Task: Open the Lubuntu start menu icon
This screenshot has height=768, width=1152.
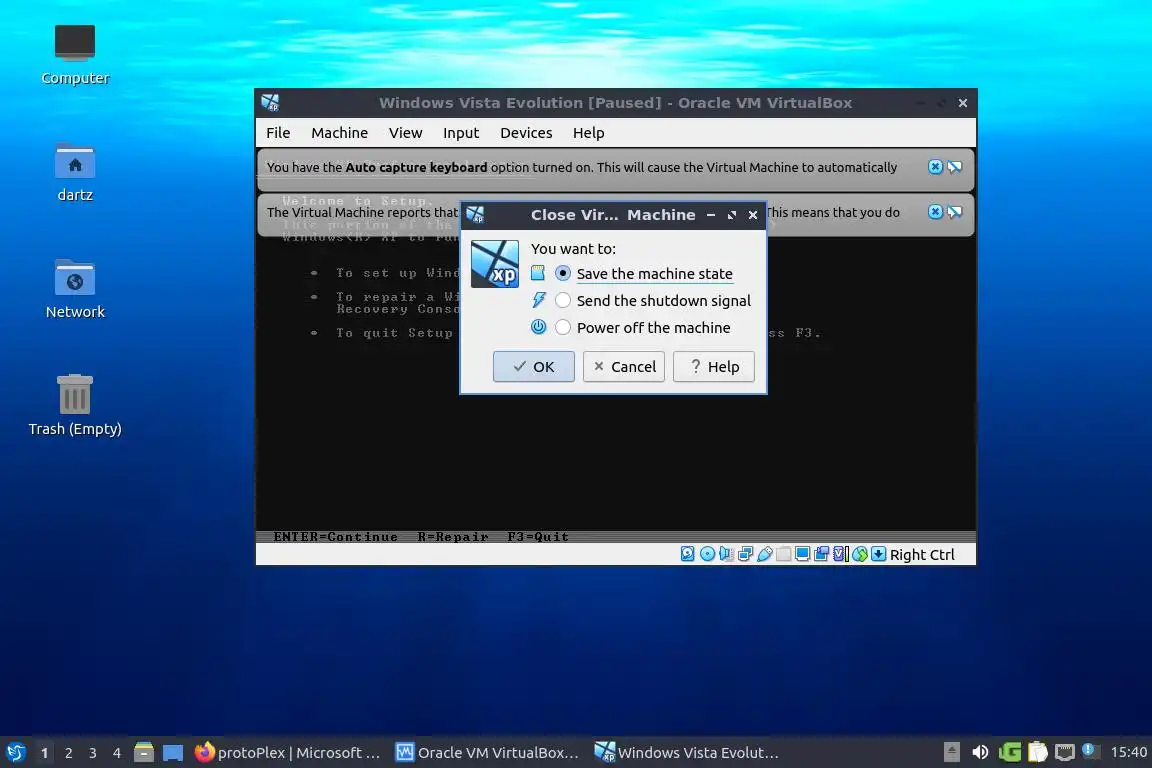Action: [16, 752]
